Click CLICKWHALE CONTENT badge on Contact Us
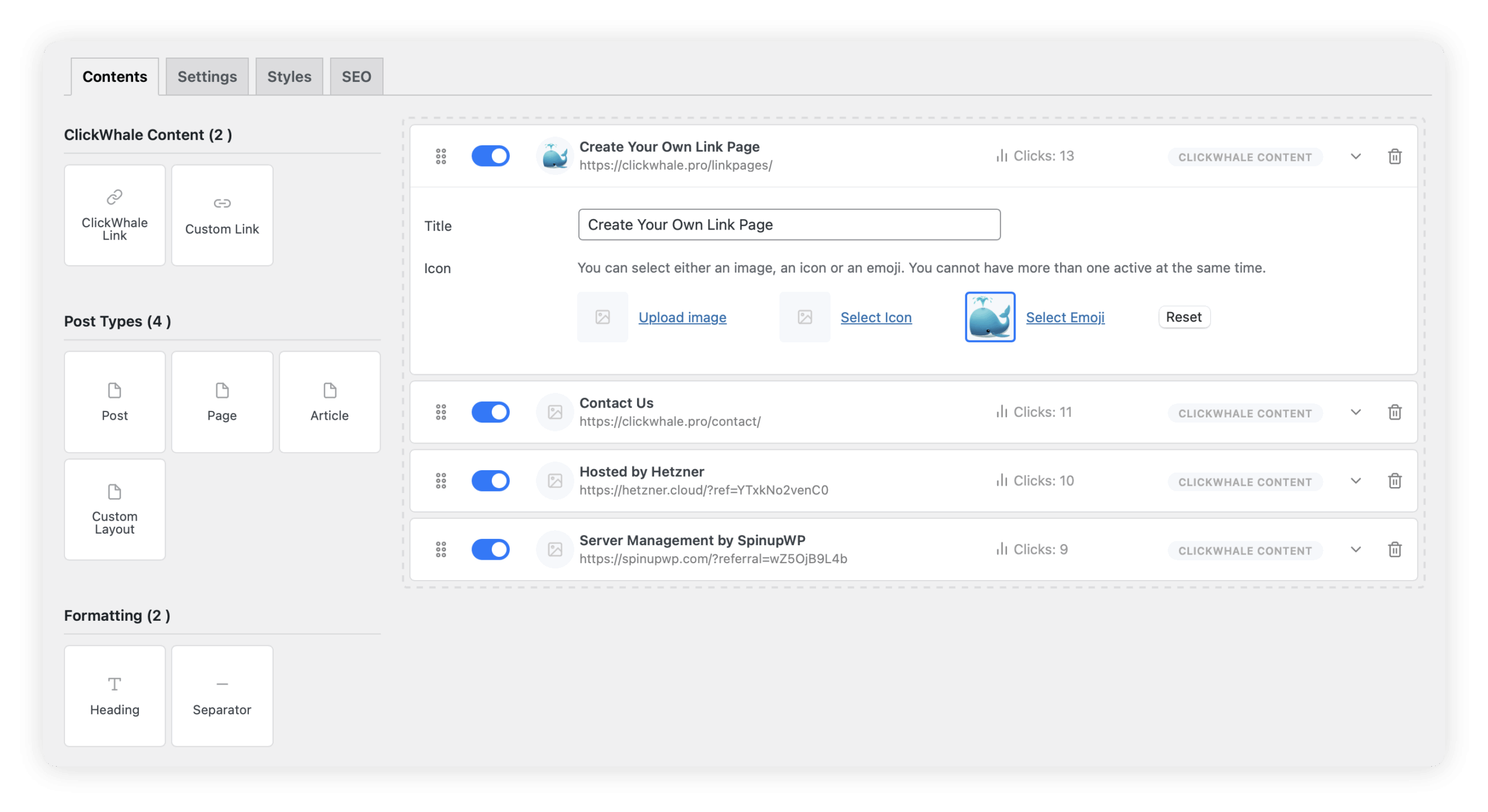Viewport: 1488px width, 812px height. coord(1245,413)
